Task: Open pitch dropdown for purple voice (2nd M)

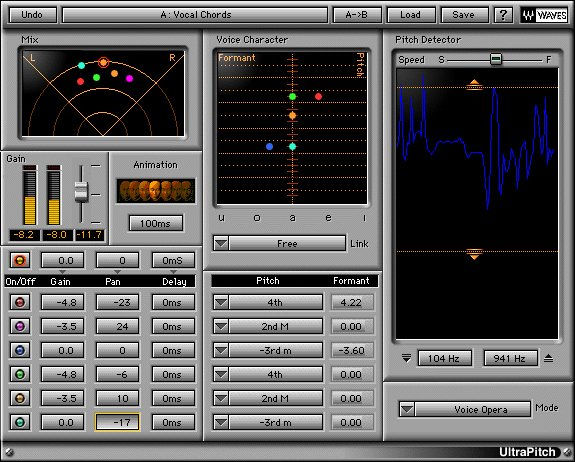Action: [221, 326]
